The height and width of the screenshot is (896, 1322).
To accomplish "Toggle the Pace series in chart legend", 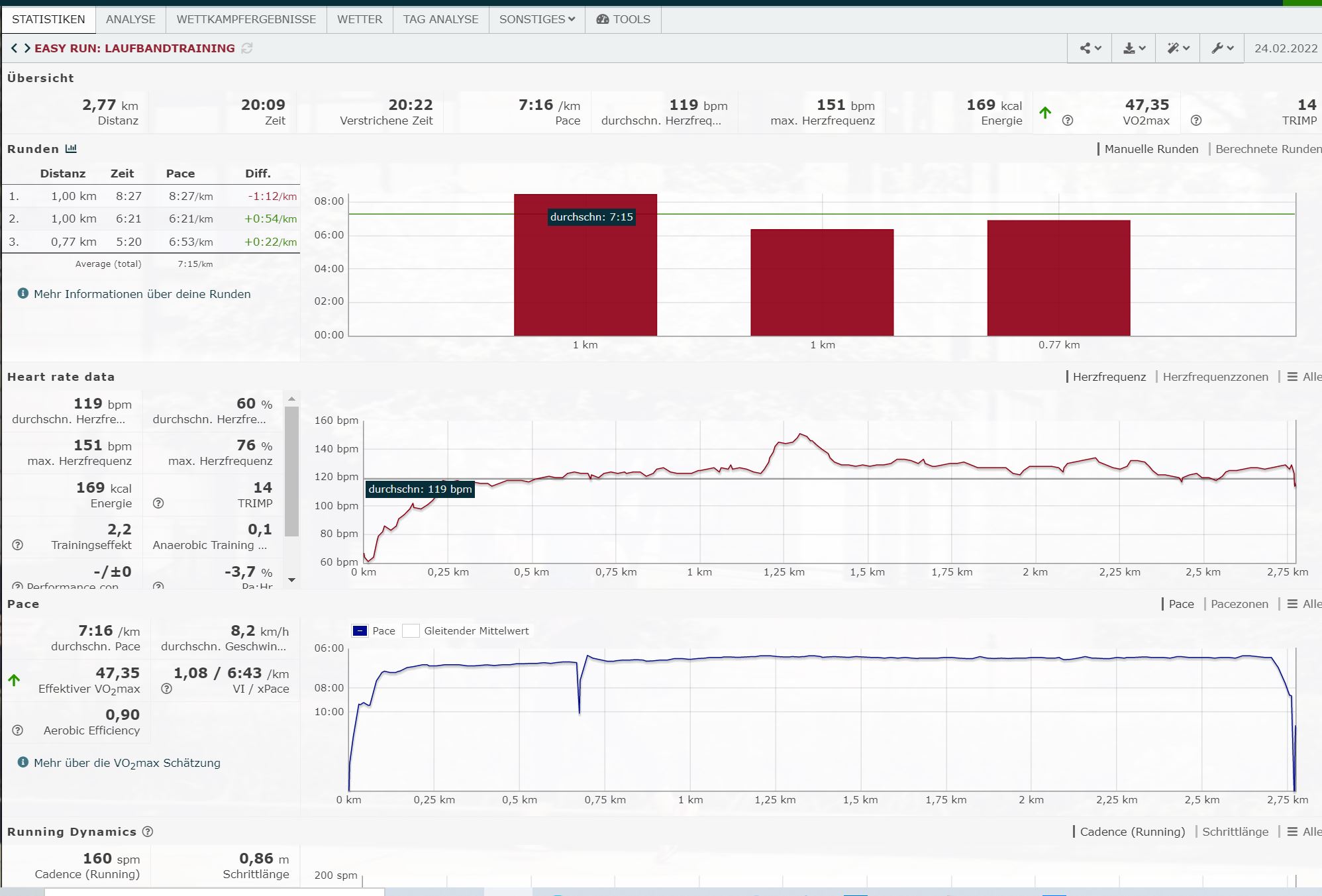I will pyautogui.click(x=360, y=631).
